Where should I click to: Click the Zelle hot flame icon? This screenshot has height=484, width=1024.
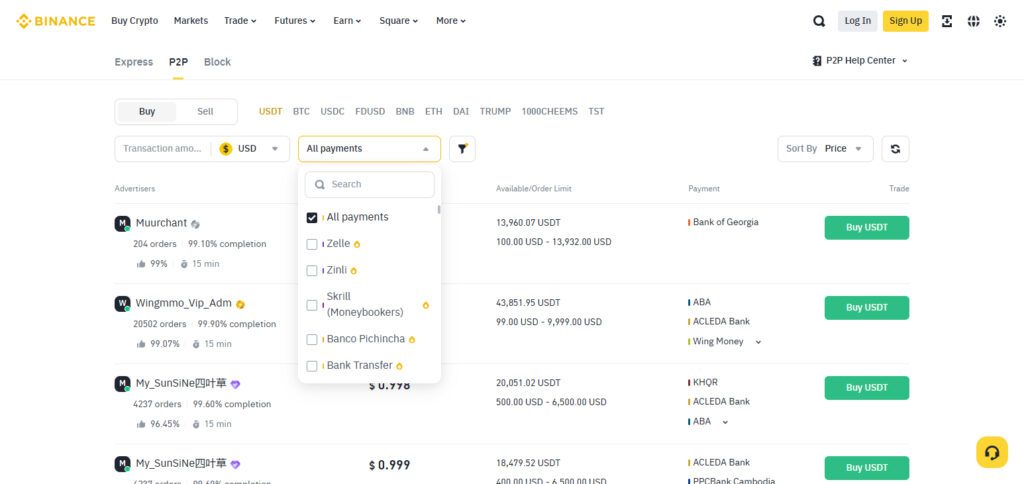[x=357, y=244]
